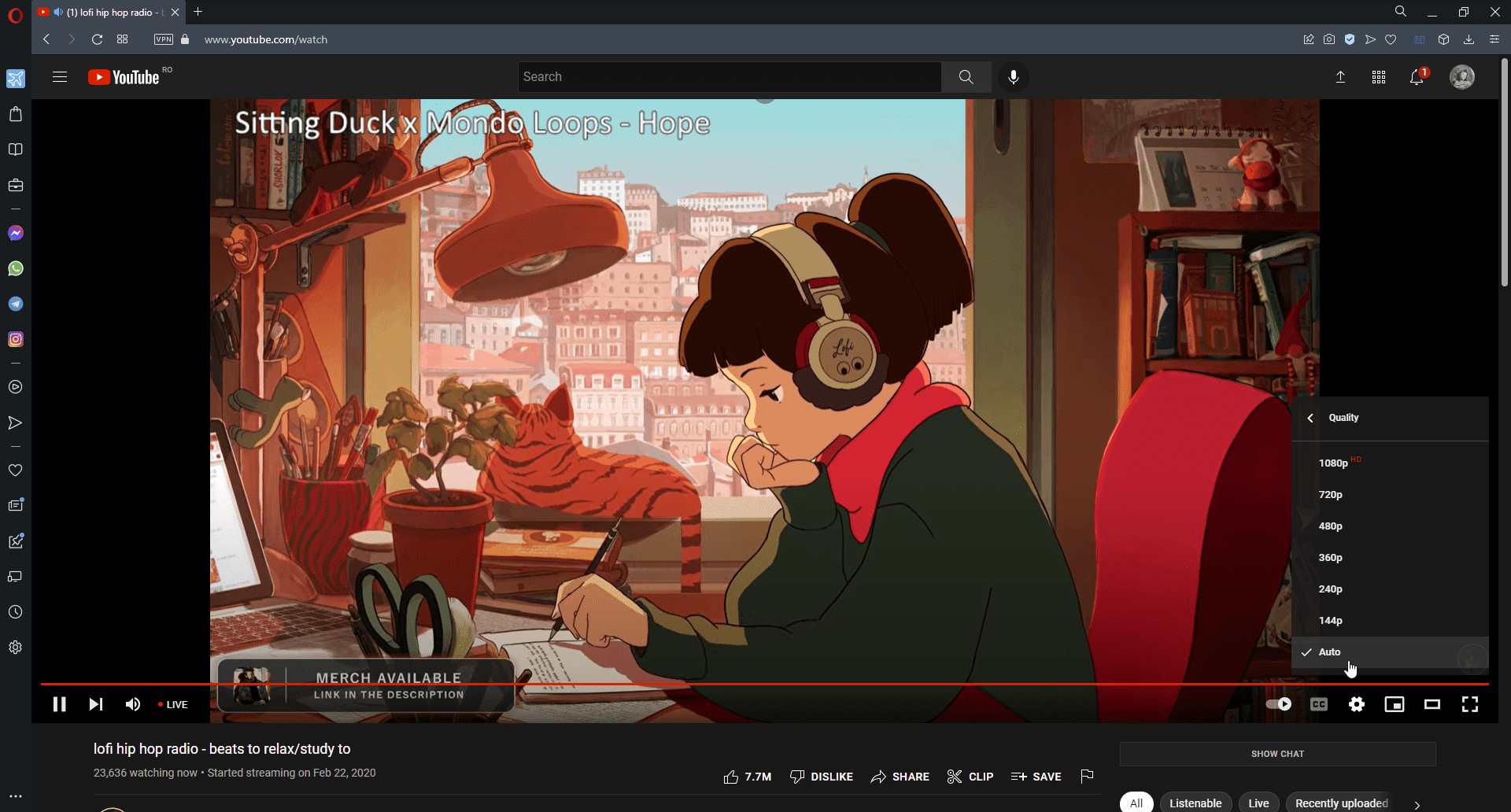Open Opera main menu logo
Image resolution: width=1511 pixels, height=812 pixels.
(x=16, y=16)
